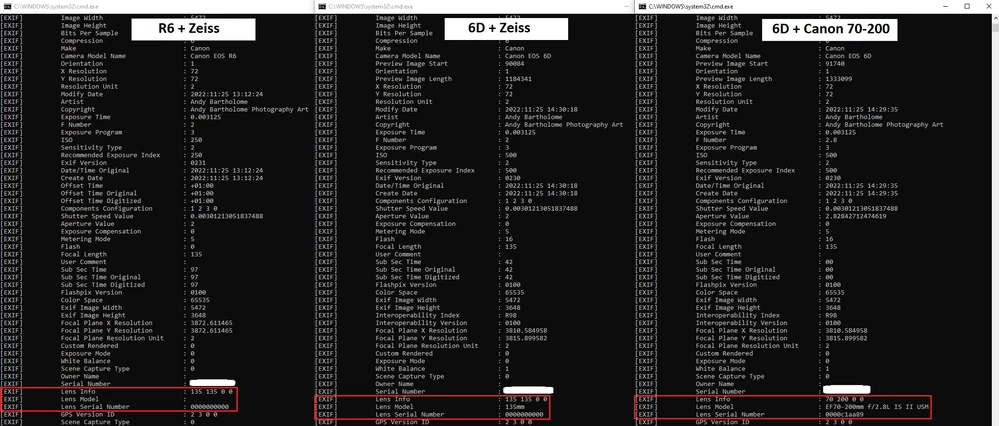Click 'Canon EOS 6D' in the middle window

pyautogui.click(x=529, y=56)
